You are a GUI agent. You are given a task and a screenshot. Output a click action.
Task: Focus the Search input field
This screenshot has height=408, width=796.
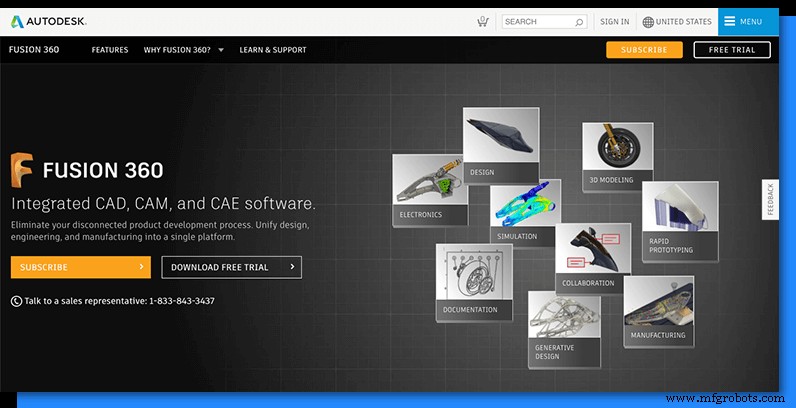point(538,21)
